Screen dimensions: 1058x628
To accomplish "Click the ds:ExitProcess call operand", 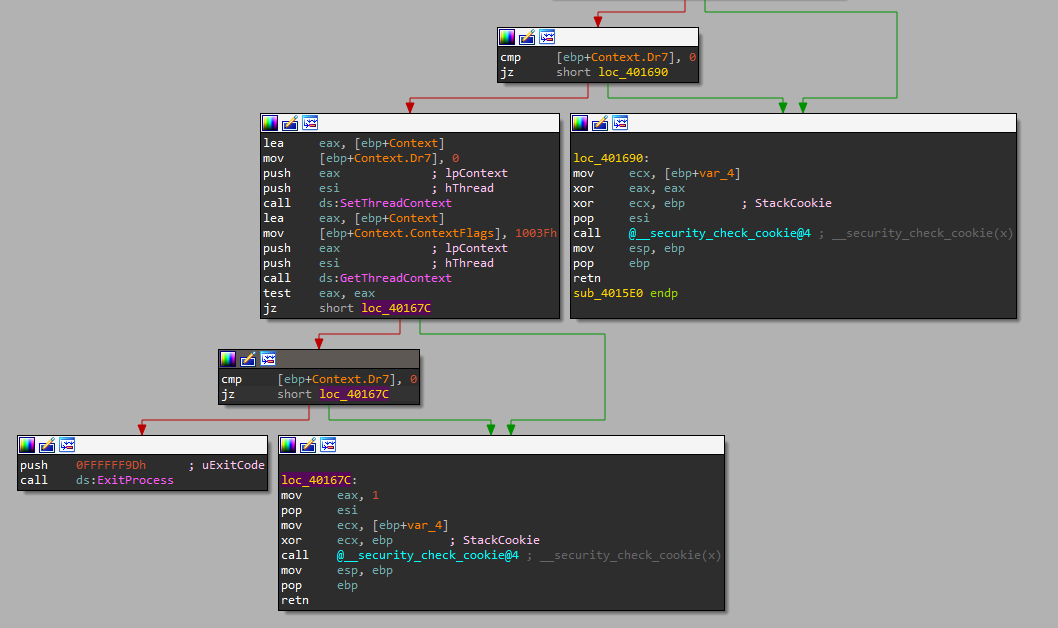I will pos(124,480).
